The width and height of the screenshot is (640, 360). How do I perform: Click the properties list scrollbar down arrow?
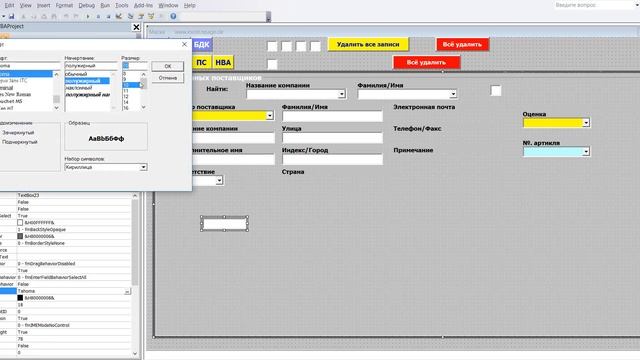tap(135, 353)
